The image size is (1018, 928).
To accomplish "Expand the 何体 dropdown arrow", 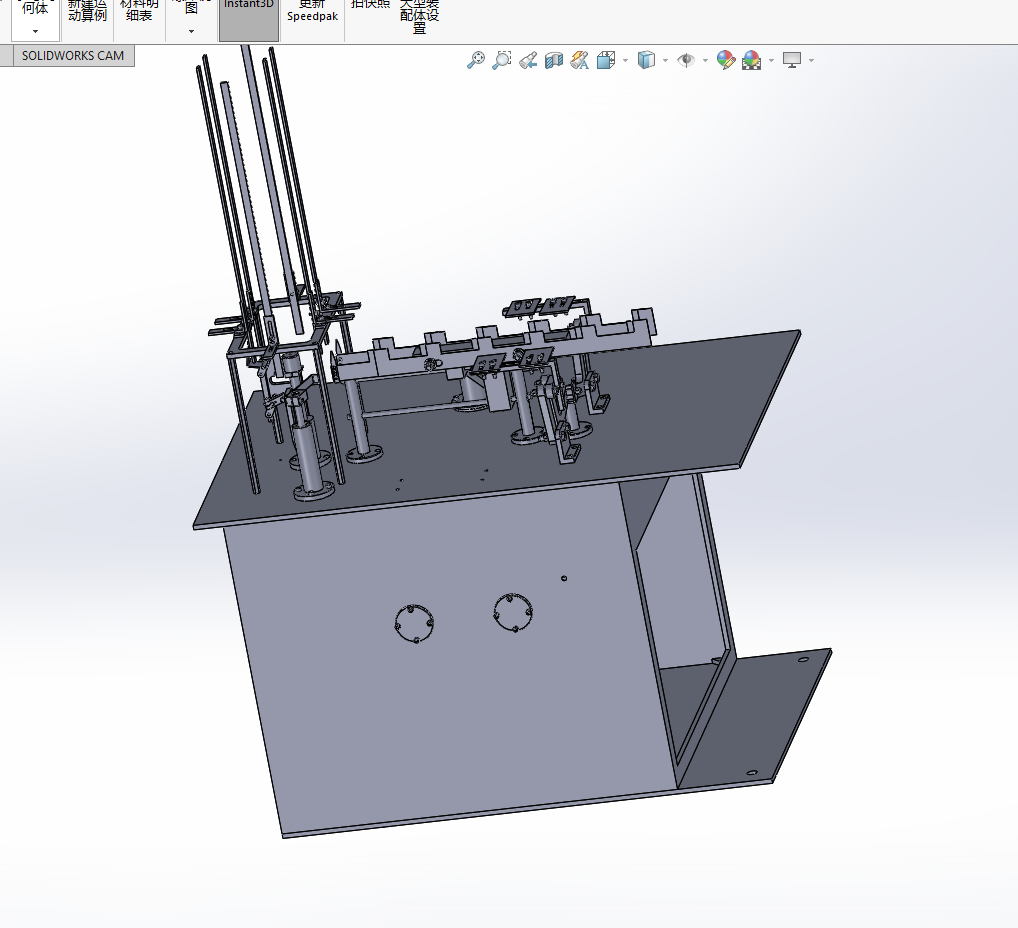I will pyautogui.click(x=35, y=31).
